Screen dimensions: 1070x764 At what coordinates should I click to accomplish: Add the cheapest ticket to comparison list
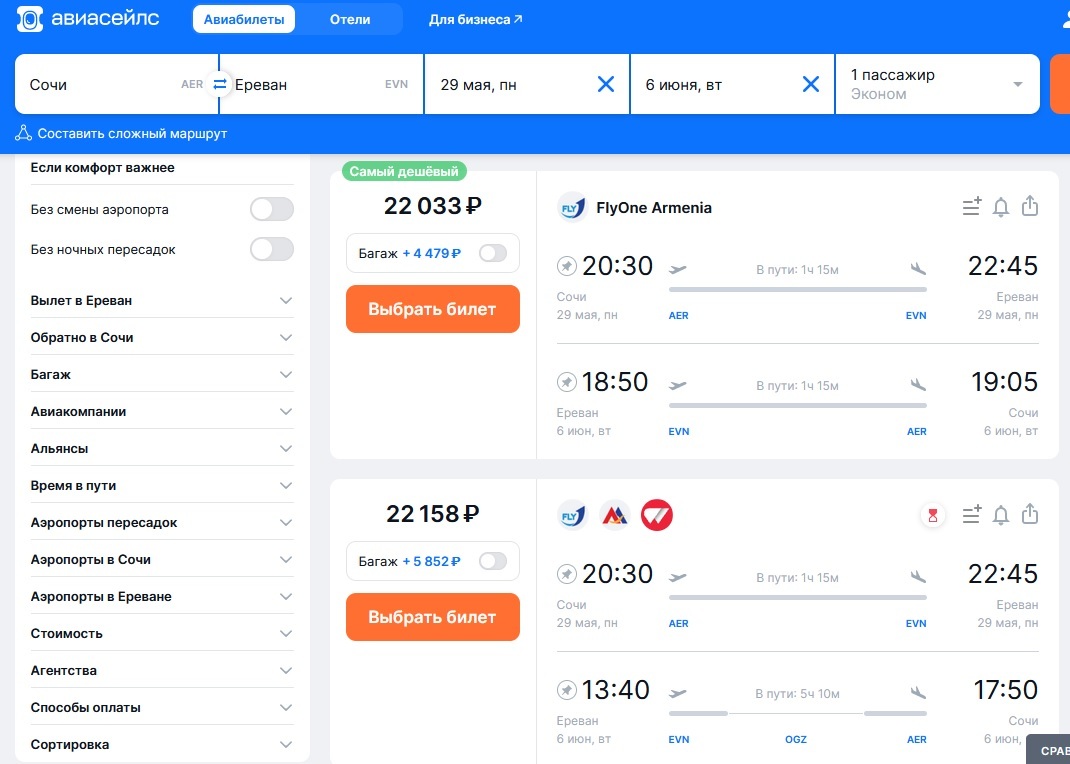click(971, 206)
